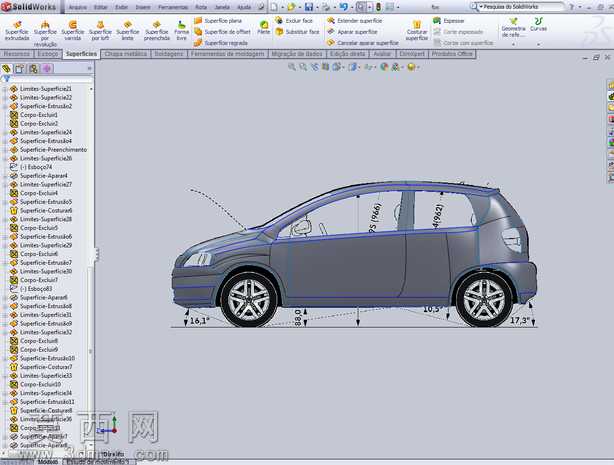Switch to the Recursos tab
The image size is (614, 465).
click(16, 54)
